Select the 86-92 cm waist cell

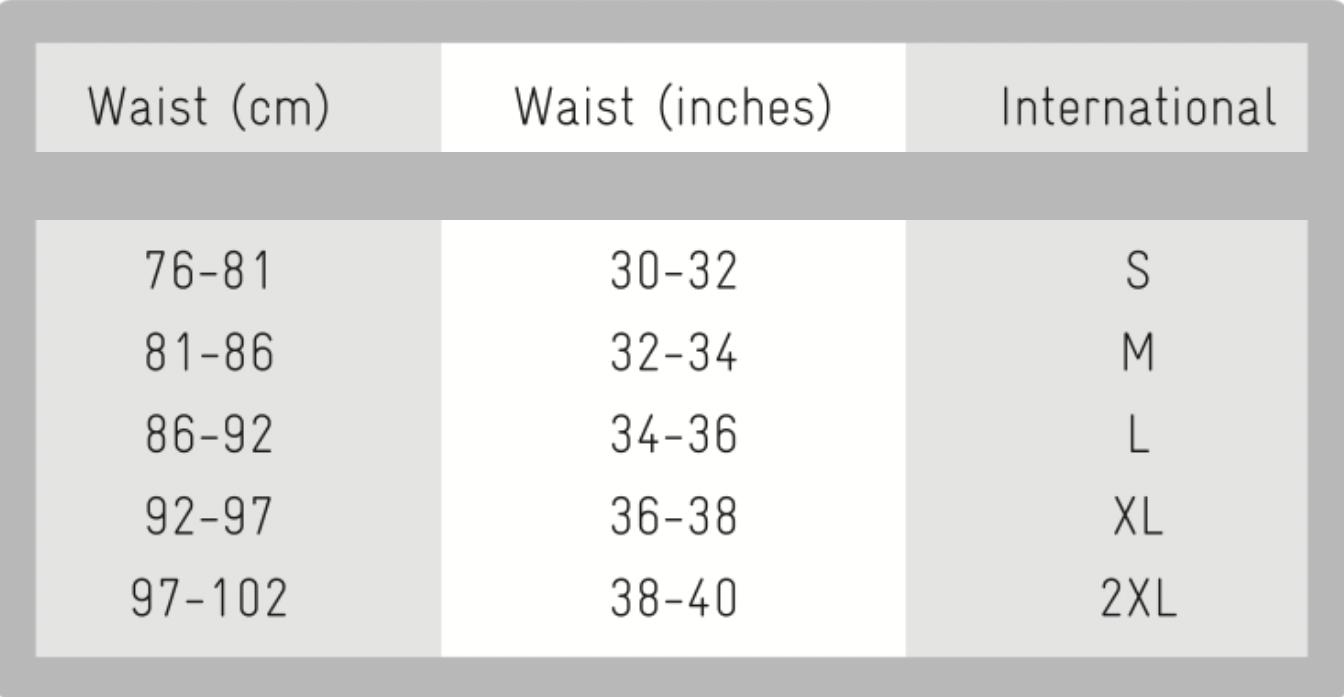coord(209,436)
